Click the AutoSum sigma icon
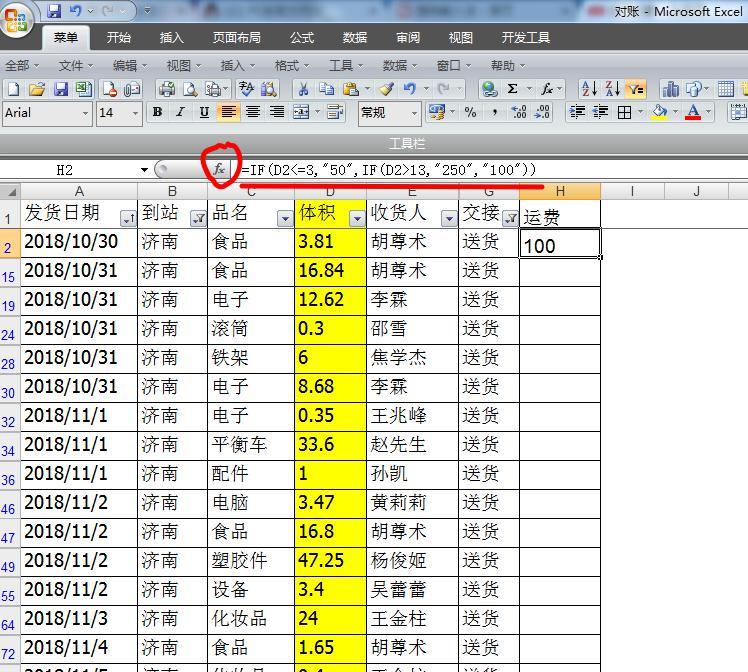 512,89
